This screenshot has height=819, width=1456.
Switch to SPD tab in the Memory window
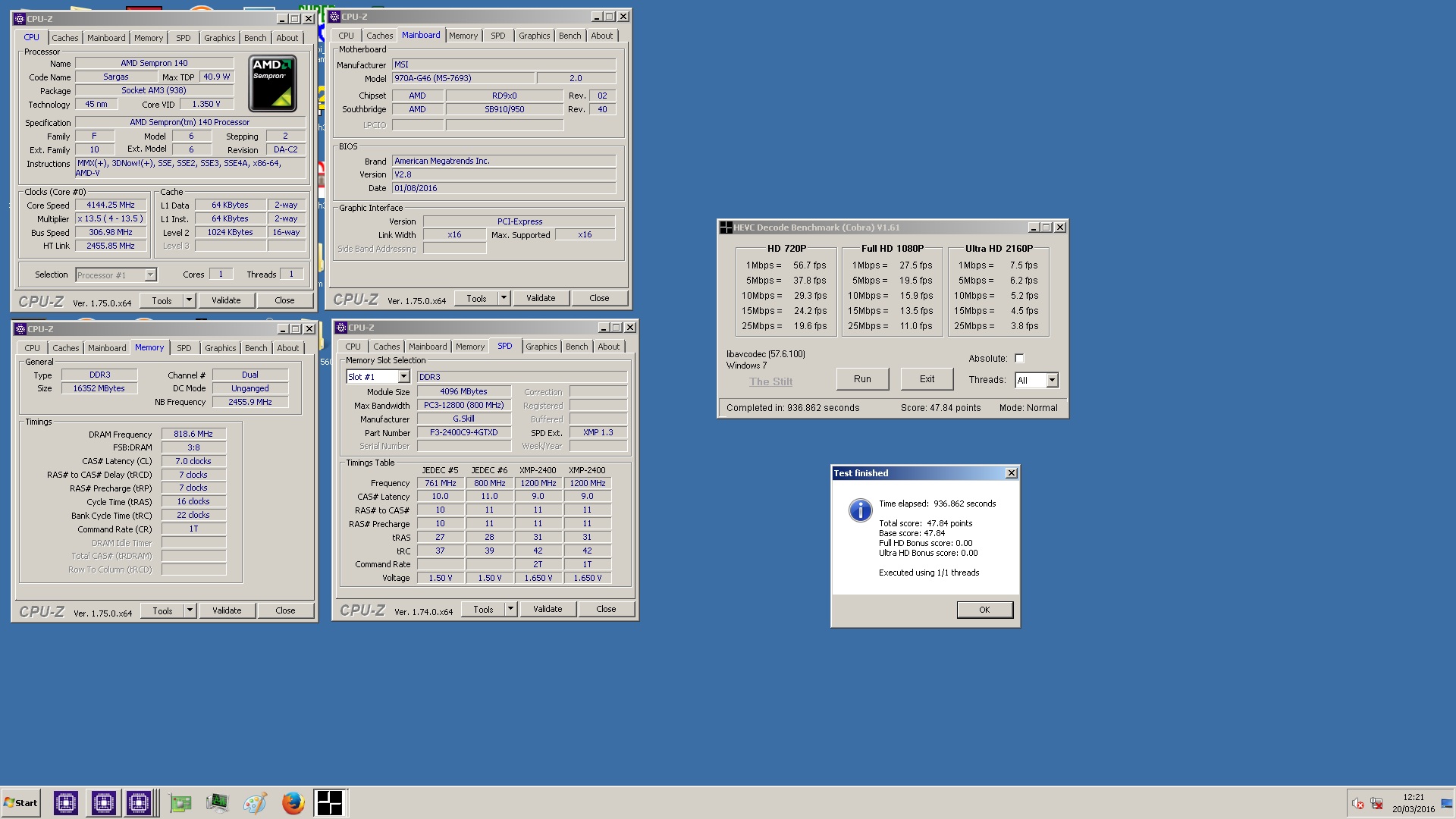pos(184,348)
